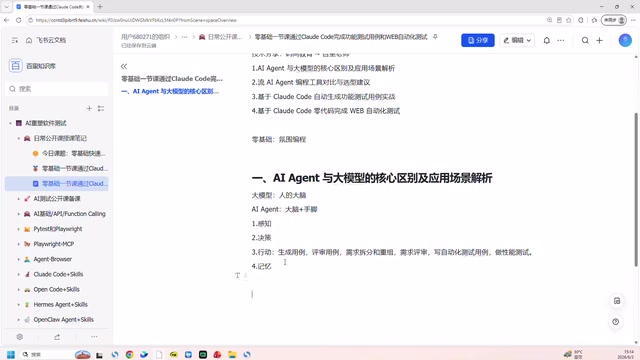Click the zoom magnifier icon in address bar
The height and width of the screenshot is (360, 640).
549,20
